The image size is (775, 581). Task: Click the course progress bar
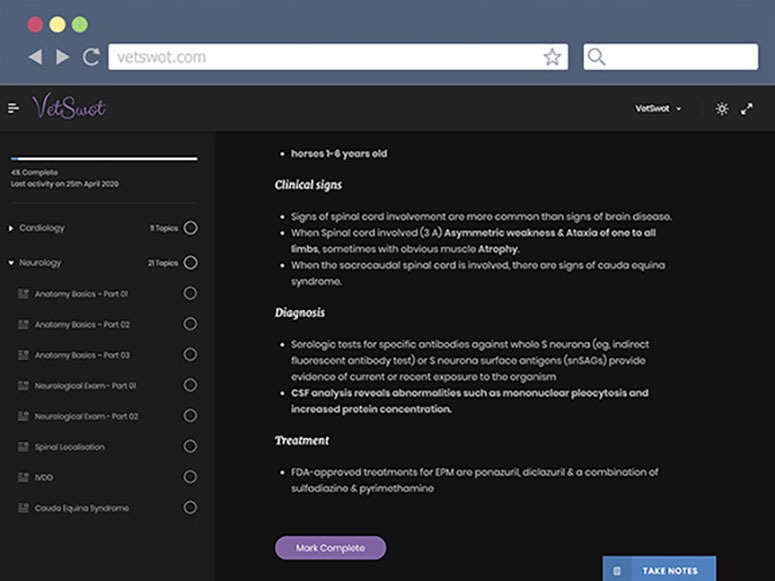tap(104, 158)
